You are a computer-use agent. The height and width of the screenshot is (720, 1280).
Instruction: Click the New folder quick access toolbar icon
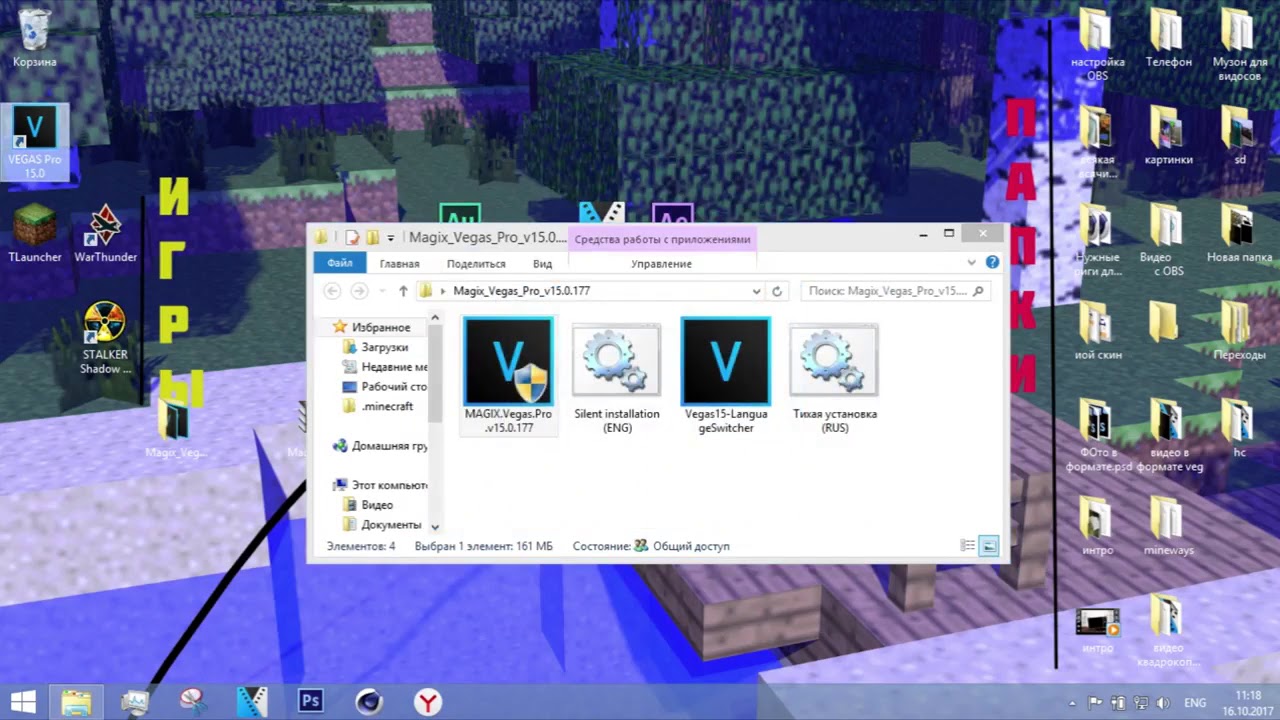point(372,238)
